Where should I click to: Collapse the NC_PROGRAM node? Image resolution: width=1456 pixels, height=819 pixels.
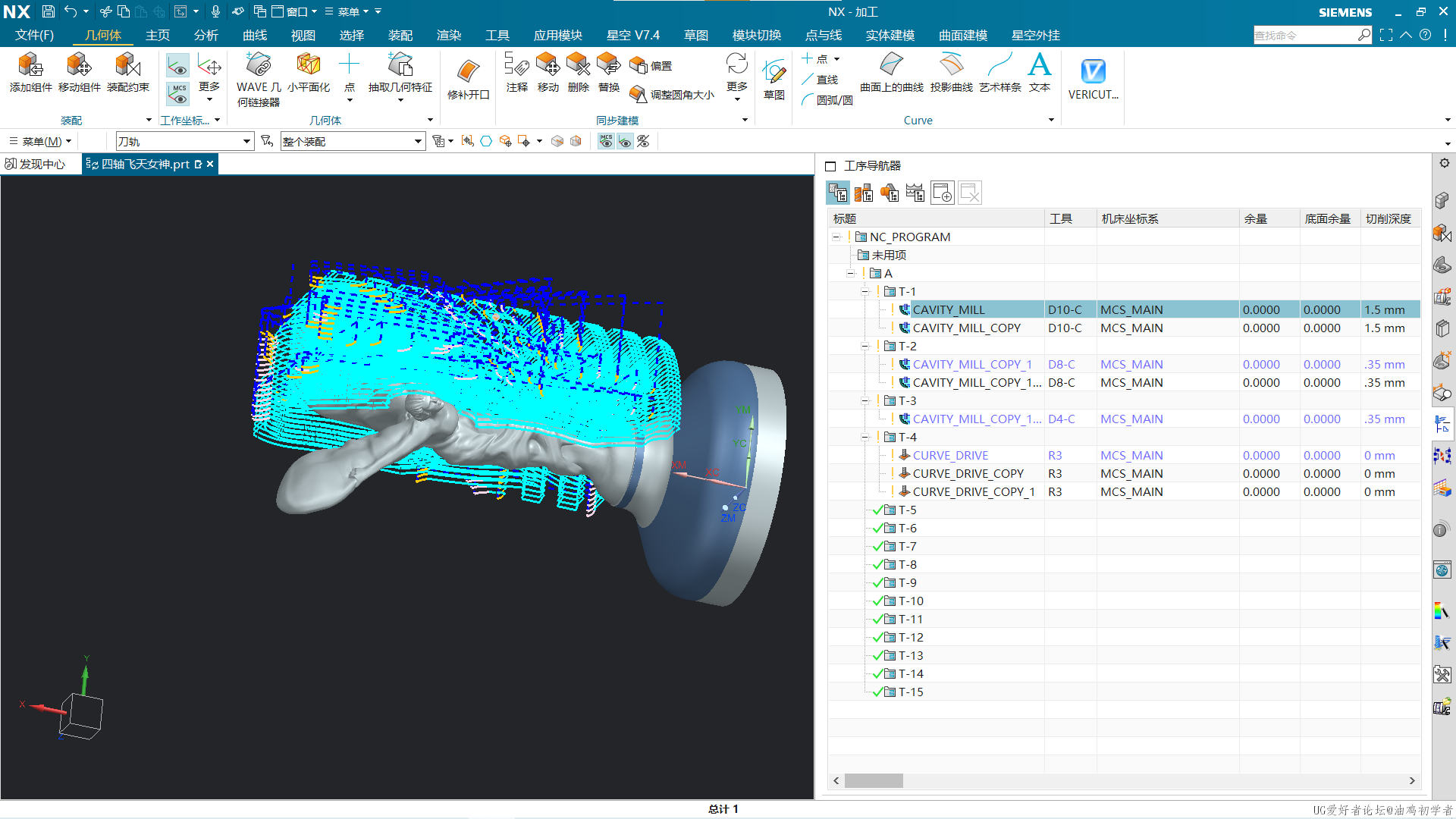[836, 237]
